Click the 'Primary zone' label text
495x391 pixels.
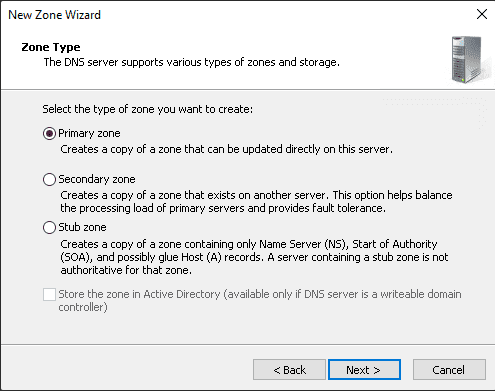pos(89,133)
